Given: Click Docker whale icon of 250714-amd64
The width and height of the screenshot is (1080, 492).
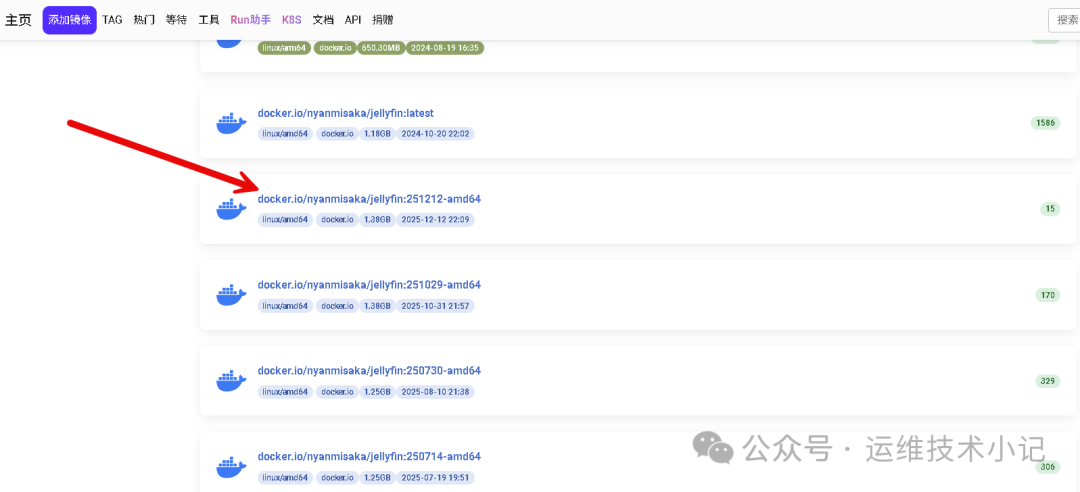Looking at the screenshot, I should coord(231,467).
